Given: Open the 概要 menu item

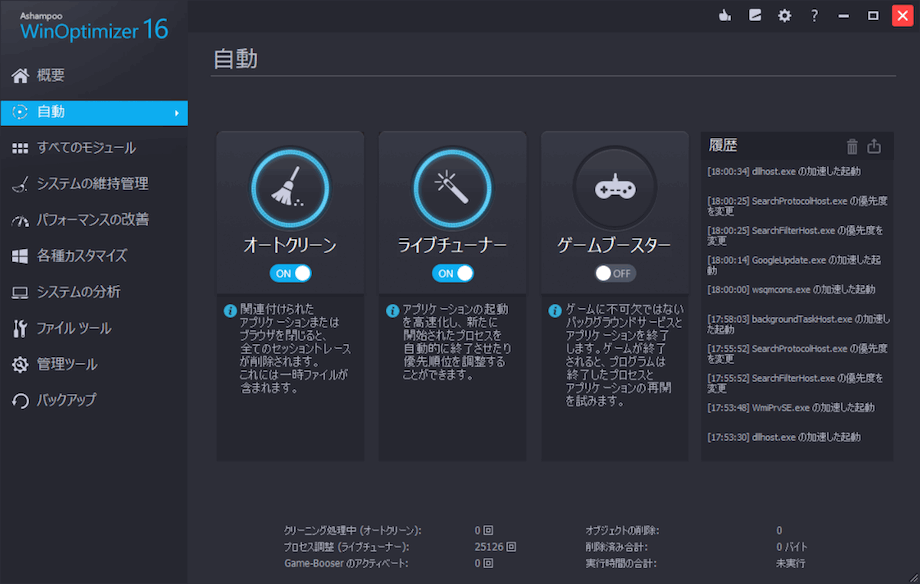Looking at the screenshot, I should [94, 76].
